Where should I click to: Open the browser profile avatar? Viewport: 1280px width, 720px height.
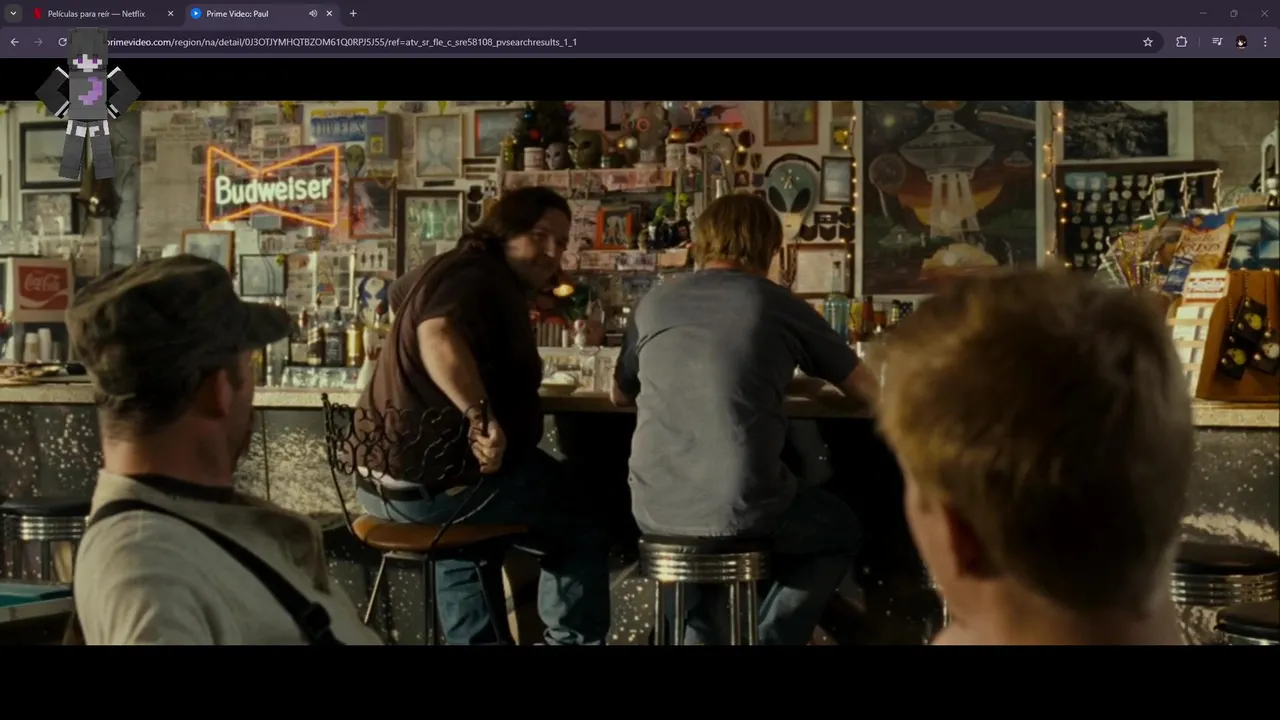point(1241,42)
